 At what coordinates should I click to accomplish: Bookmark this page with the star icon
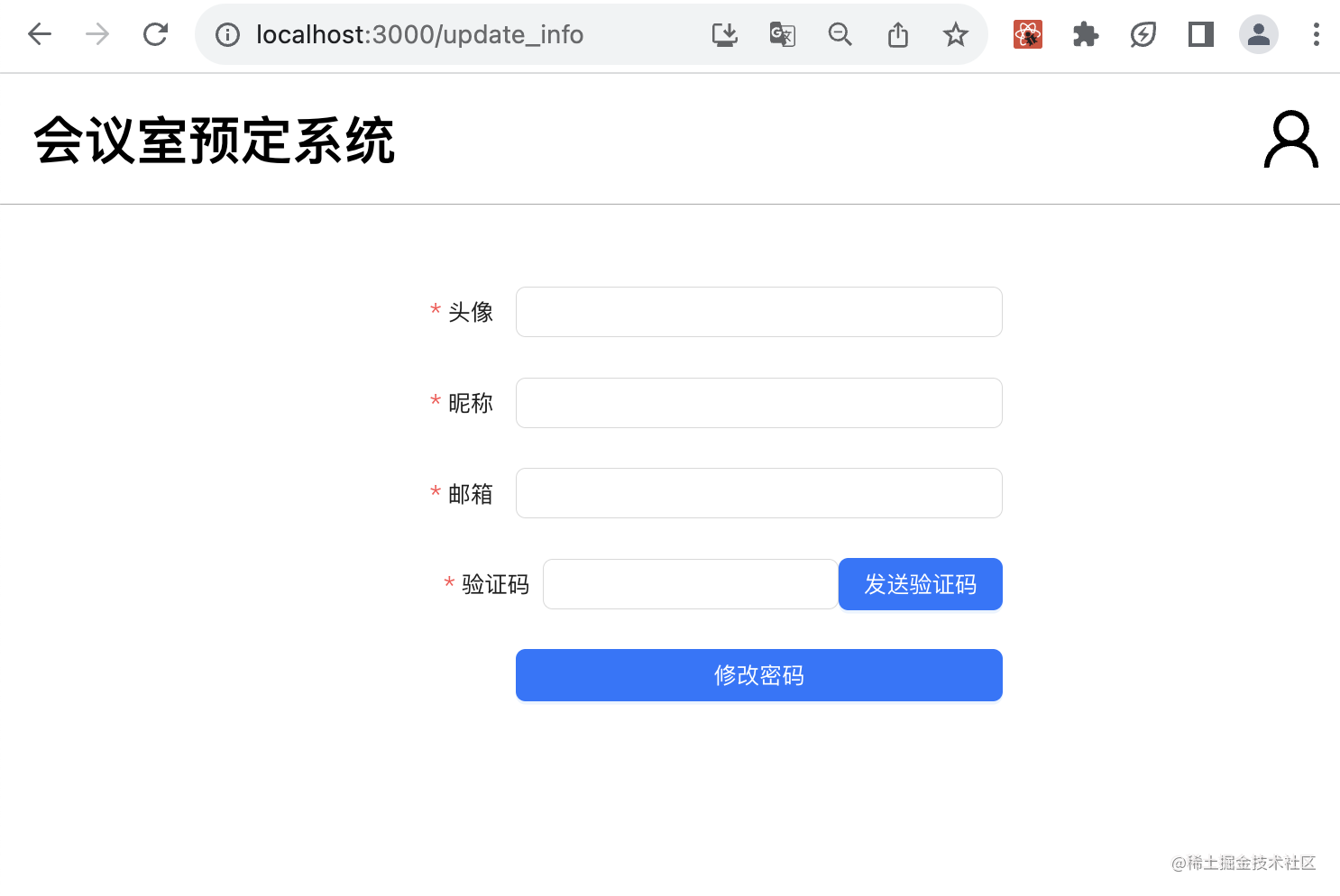click(956, 34)
